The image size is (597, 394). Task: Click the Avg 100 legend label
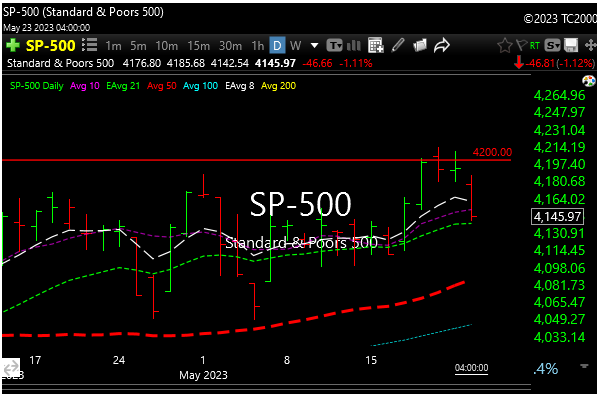[x=200, y=86]
